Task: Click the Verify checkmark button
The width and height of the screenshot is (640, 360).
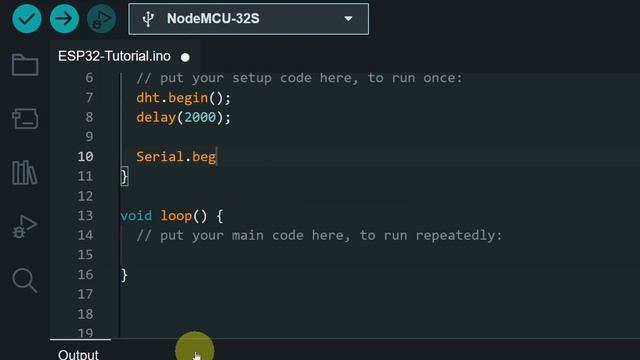Action: [27, 18]
